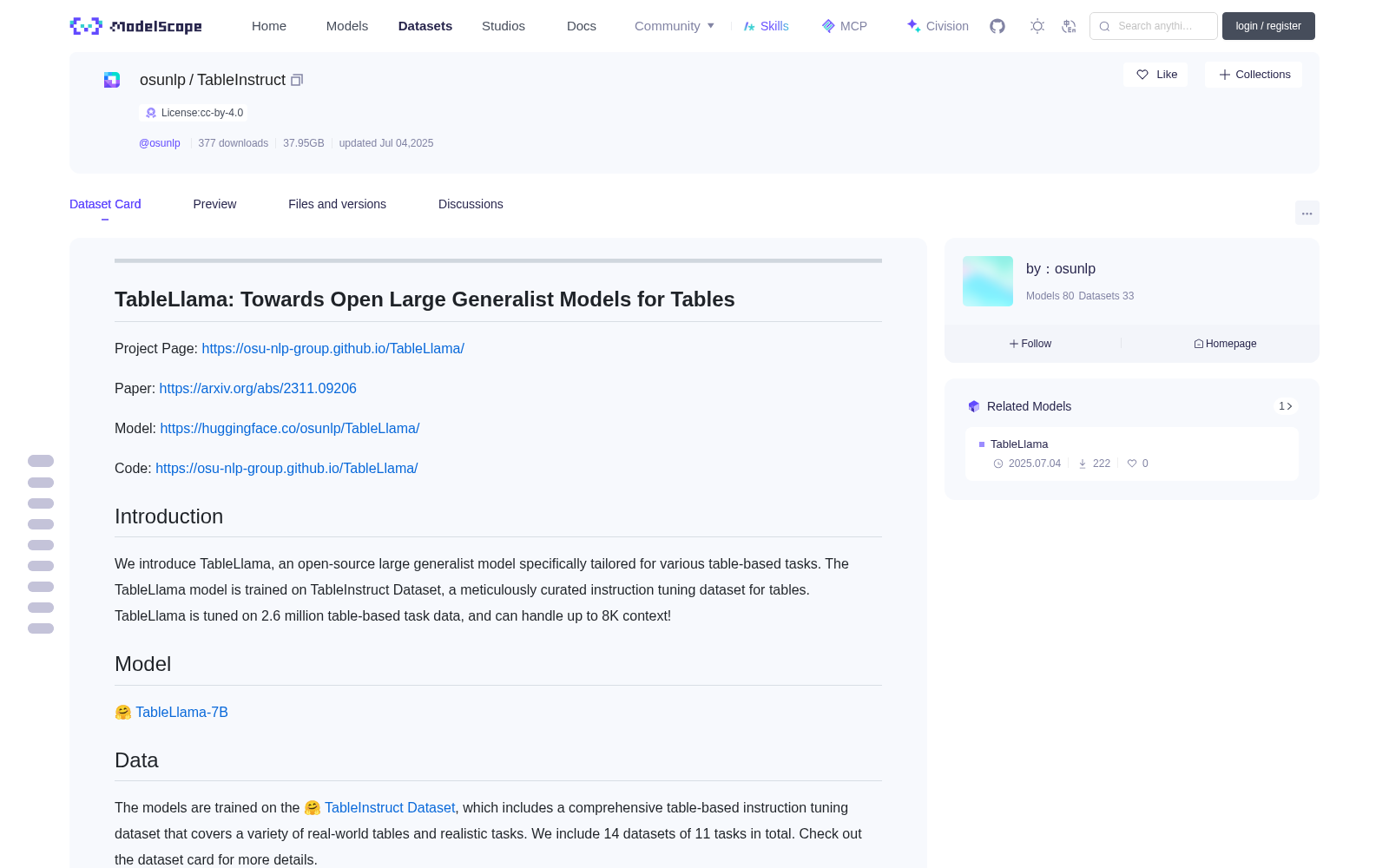Open the Code github link
1389x868 pixels.
[x=286, y=468]
